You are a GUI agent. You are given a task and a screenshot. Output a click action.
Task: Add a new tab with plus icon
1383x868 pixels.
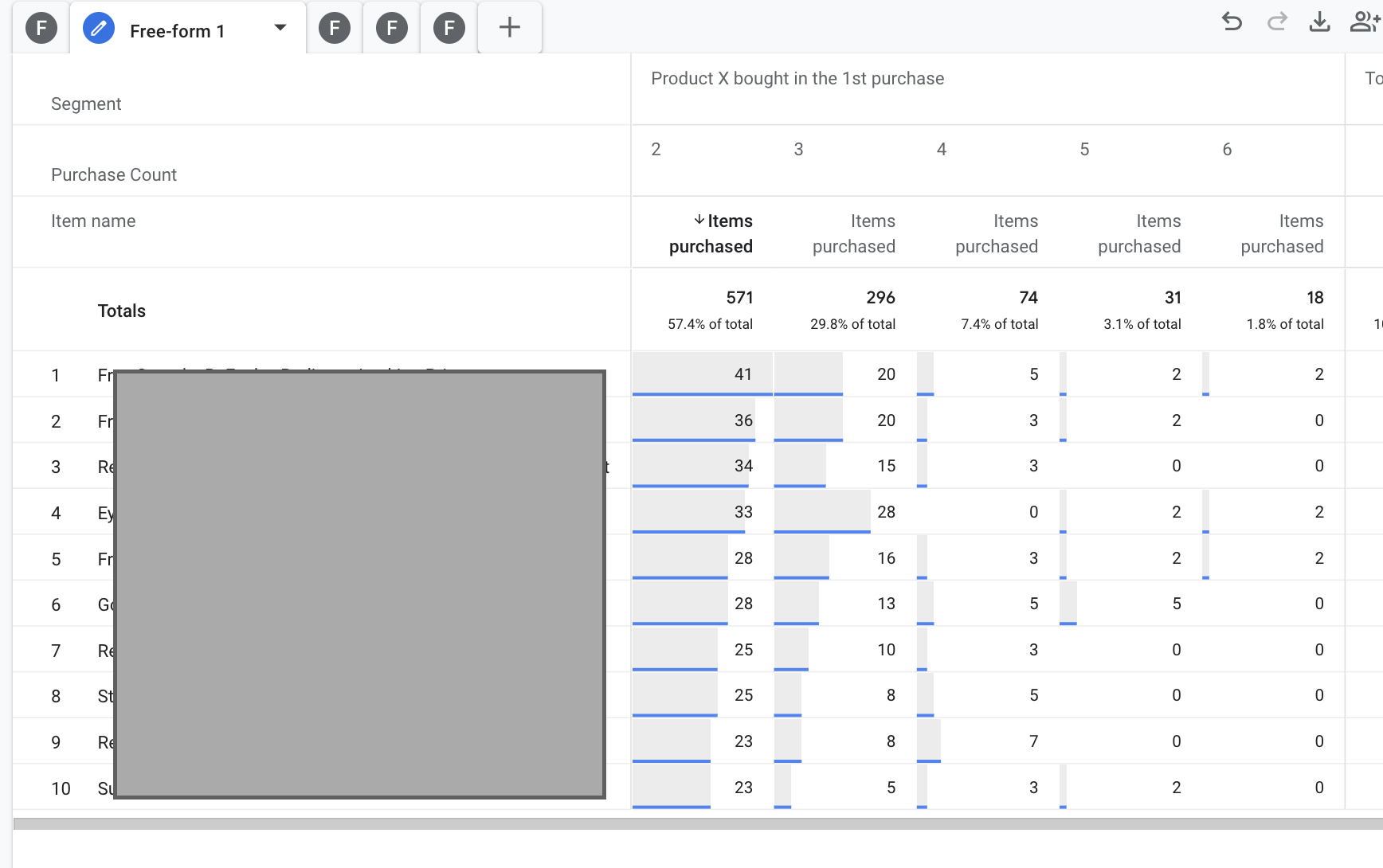click(509, 28)
